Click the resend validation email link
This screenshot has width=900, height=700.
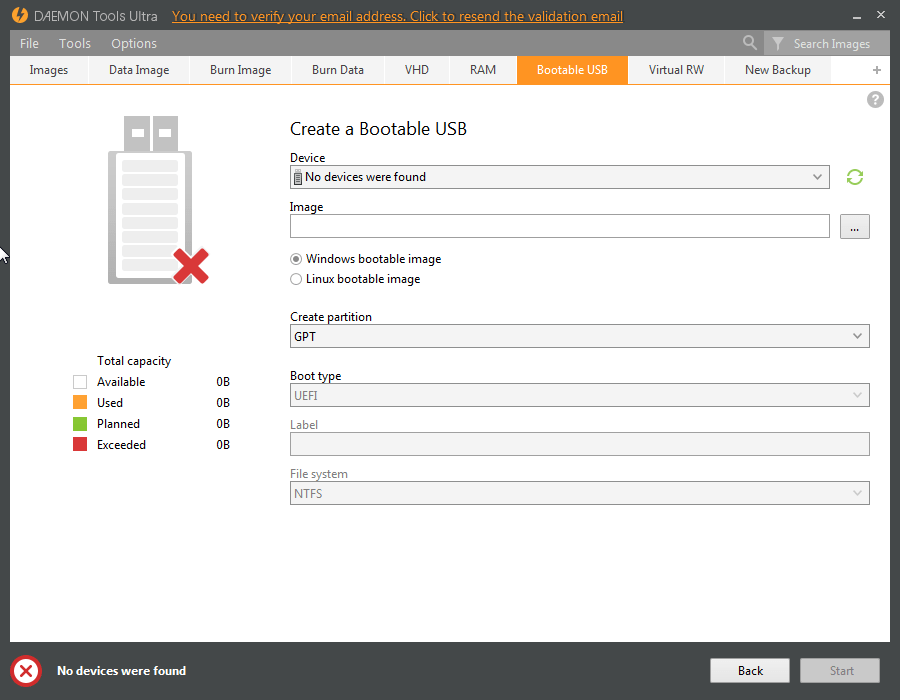[396, 16]
